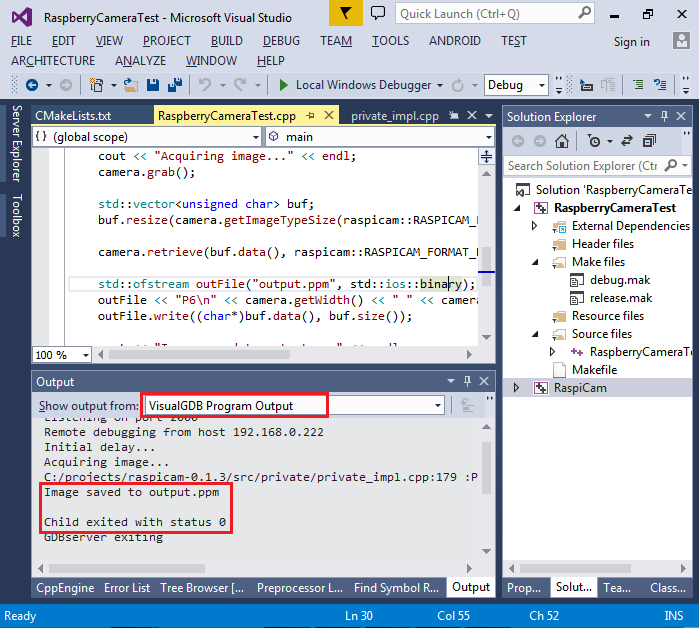Click the Navigate Forward arrow
This screenshot has width=699, height=628.
66,85
